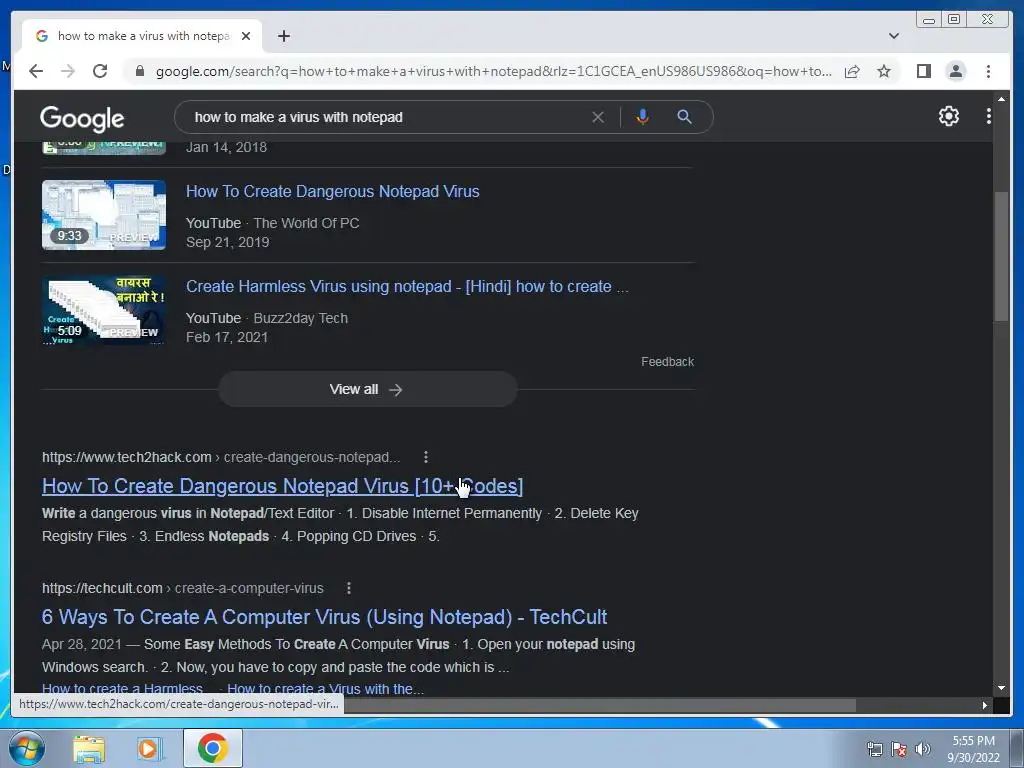Click the taskbar clock showing 5:55 PM
The width and height of the screenshot is (1024, 768).
(x=973, y=749)
